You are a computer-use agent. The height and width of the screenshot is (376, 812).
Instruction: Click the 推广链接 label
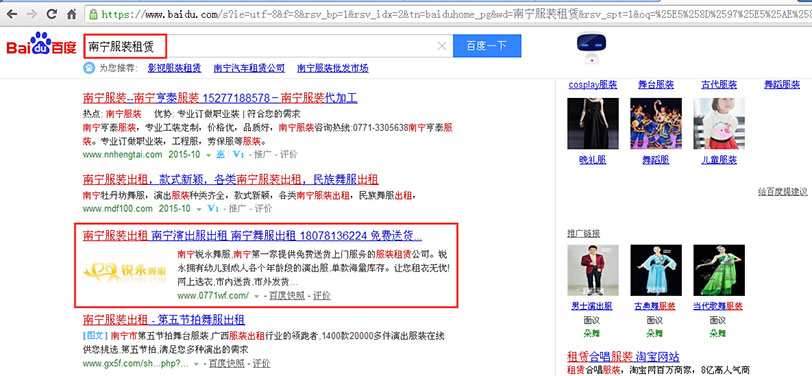pos(584,234)
